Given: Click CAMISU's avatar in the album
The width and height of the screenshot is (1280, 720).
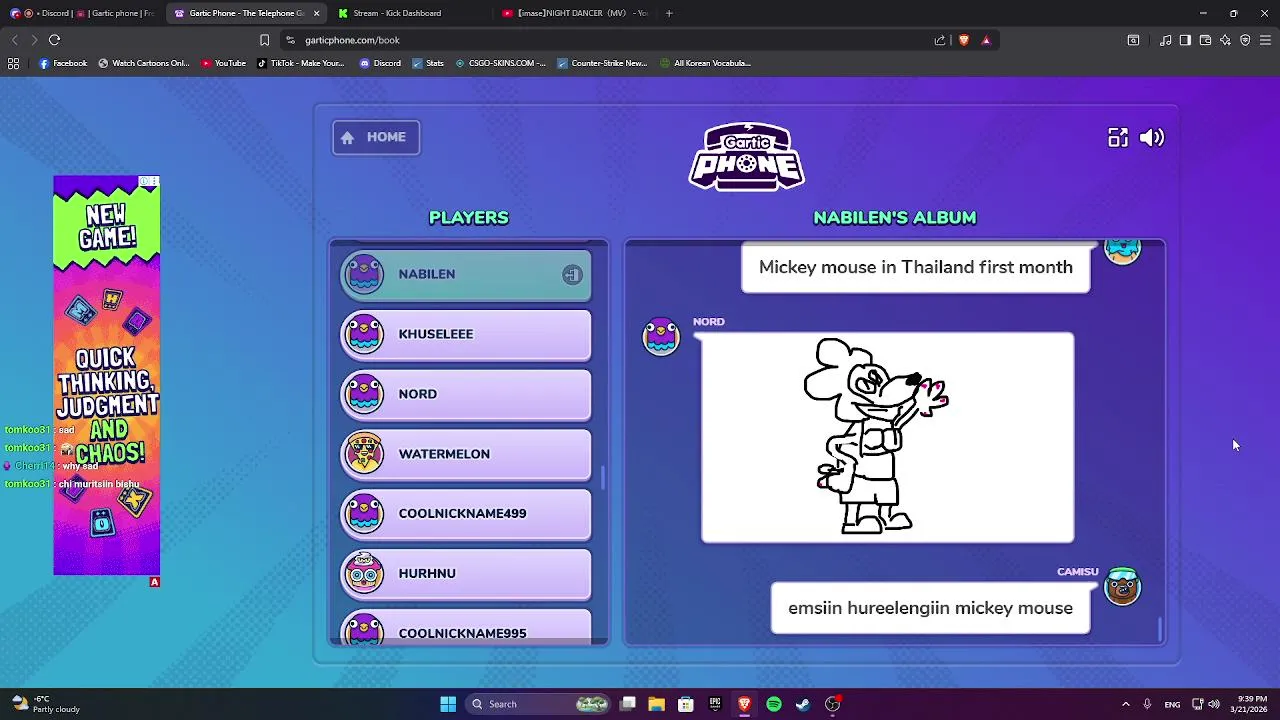Looking at the screenshot, I should pyautogui.click(x=1122, y=587).
